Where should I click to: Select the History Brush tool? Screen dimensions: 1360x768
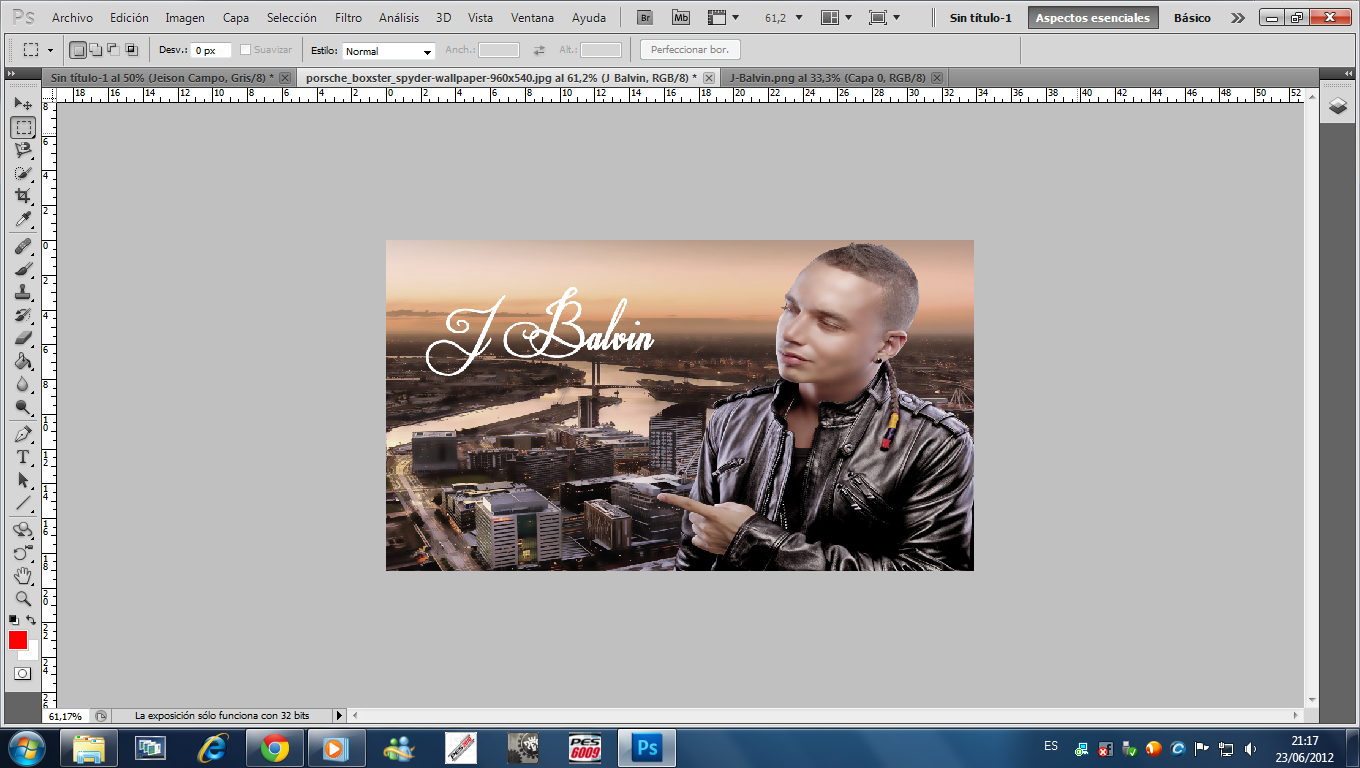[23, 315]
